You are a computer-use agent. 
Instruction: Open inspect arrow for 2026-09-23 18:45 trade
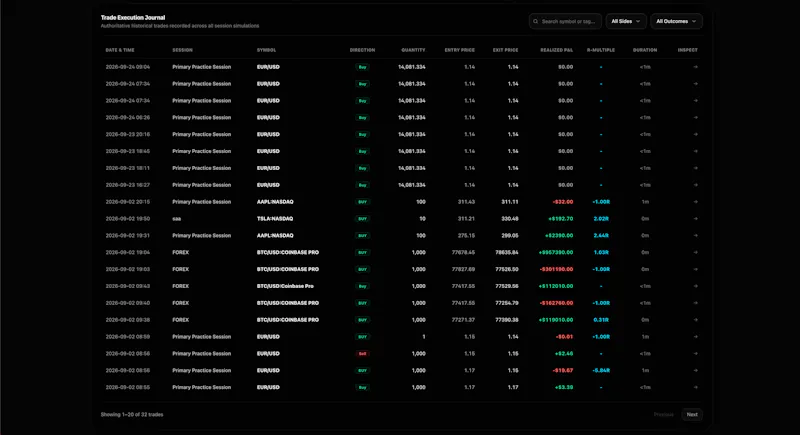pos(695,151)
